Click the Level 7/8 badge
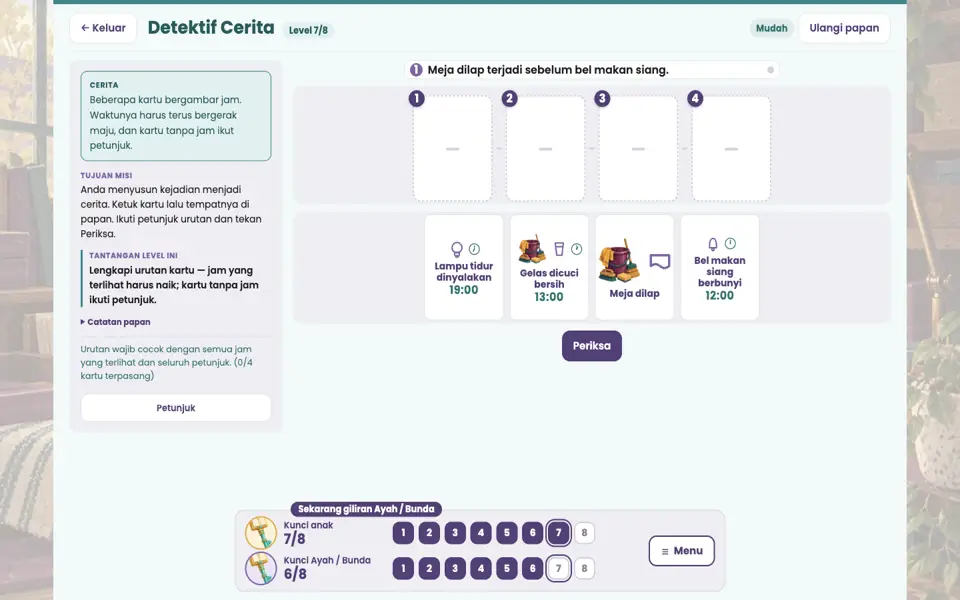Viewport: 960px width, 600px height. [x=308, y=30]
